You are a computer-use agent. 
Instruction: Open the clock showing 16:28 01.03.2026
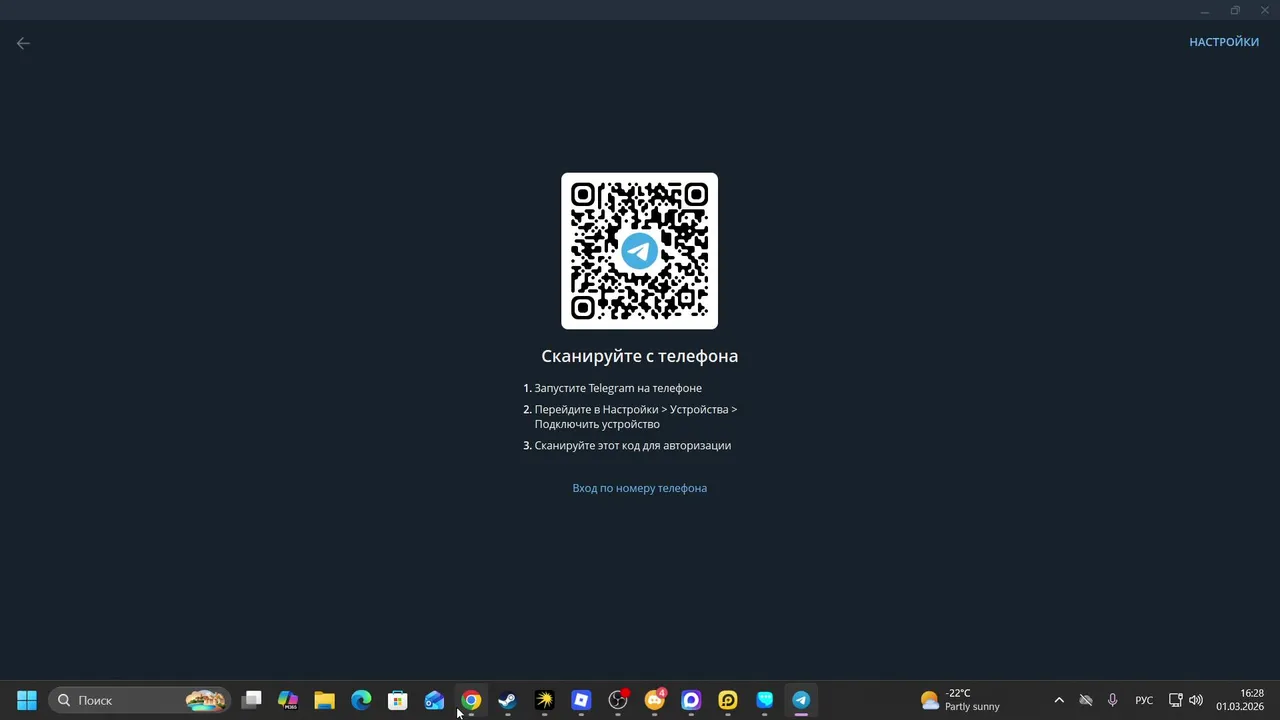point(1240,700)
